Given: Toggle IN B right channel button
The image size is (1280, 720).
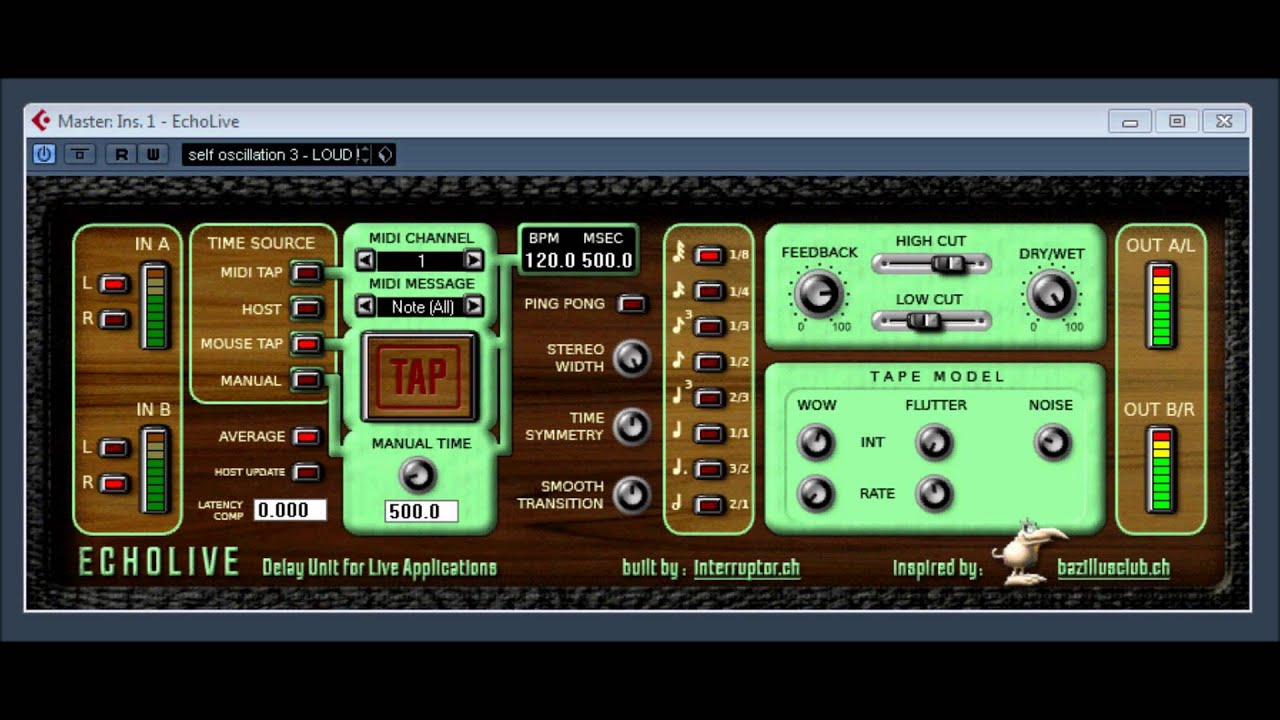Looking at the screenshot, I should 114,484.
